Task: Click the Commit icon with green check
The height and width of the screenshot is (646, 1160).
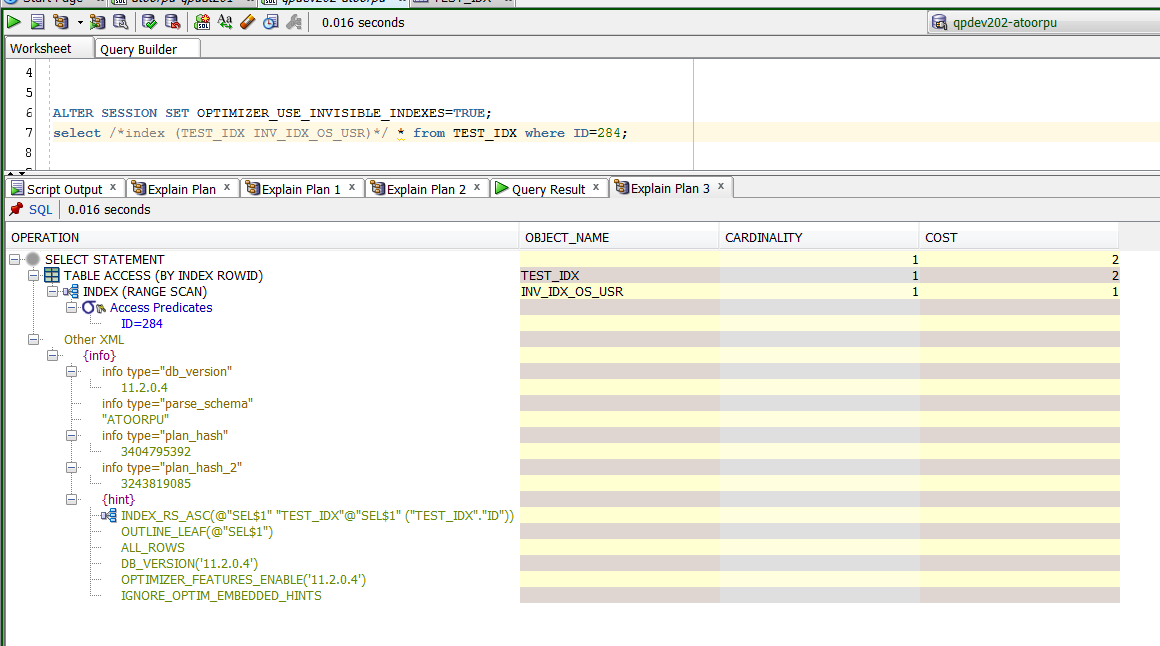Action: (149, 22)
